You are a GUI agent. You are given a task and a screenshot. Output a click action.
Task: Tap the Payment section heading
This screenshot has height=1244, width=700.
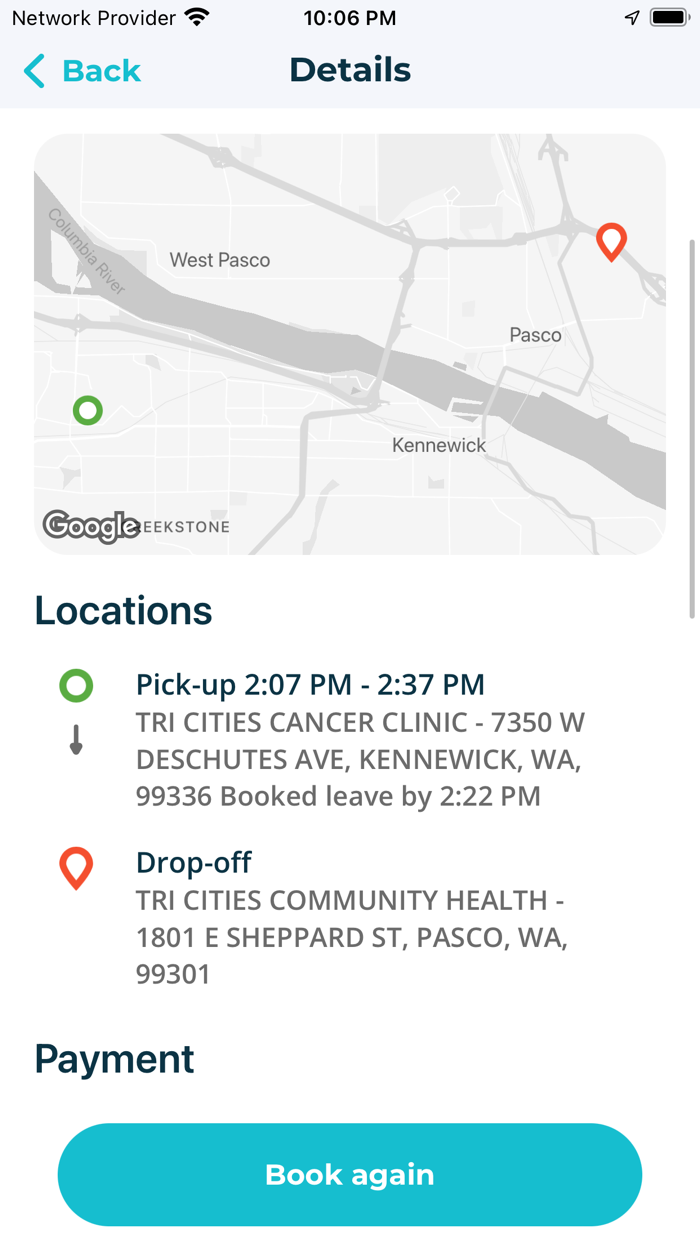[x=114, y=1059]
